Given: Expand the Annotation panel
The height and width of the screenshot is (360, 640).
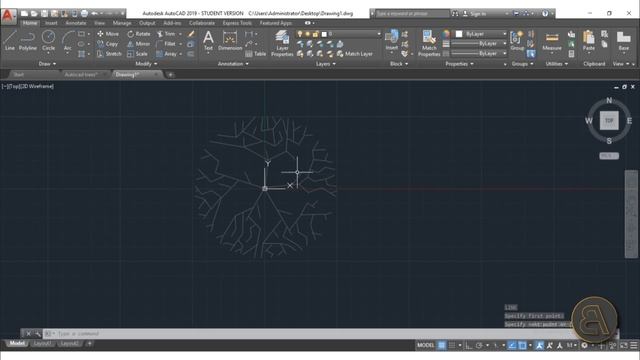Looking at the screenshot, I should (x=233, y=64).
